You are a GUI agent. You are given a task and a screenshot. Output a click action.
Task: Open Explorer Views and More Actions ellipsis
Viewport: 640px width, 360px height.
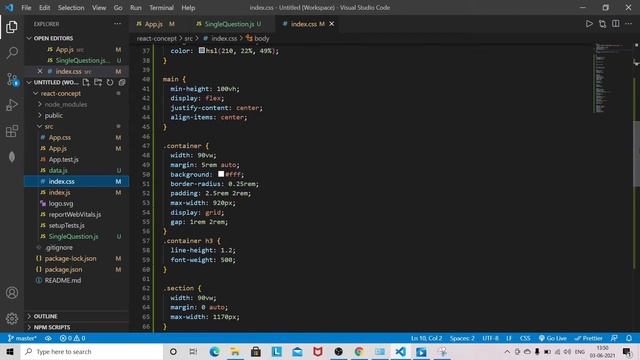pyautogui.click(x=118, y=24)
